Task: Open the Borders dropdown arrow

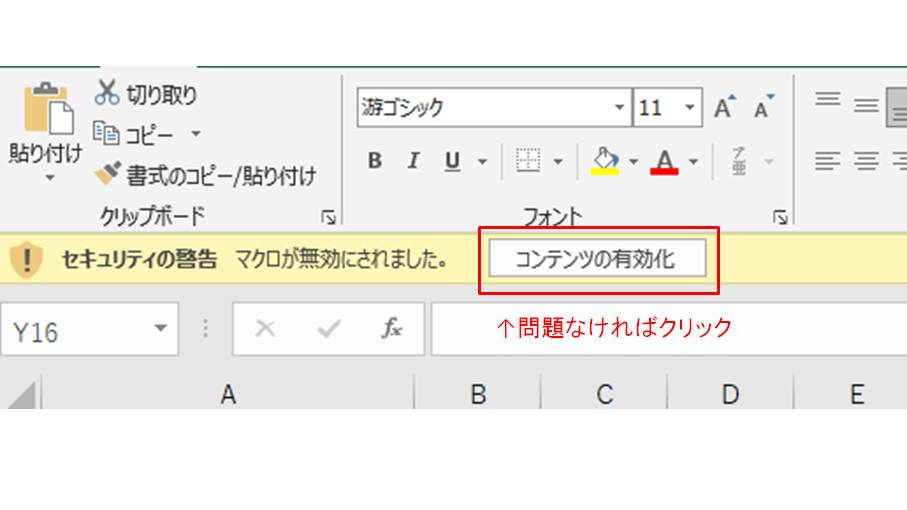Action: [558, 161]
